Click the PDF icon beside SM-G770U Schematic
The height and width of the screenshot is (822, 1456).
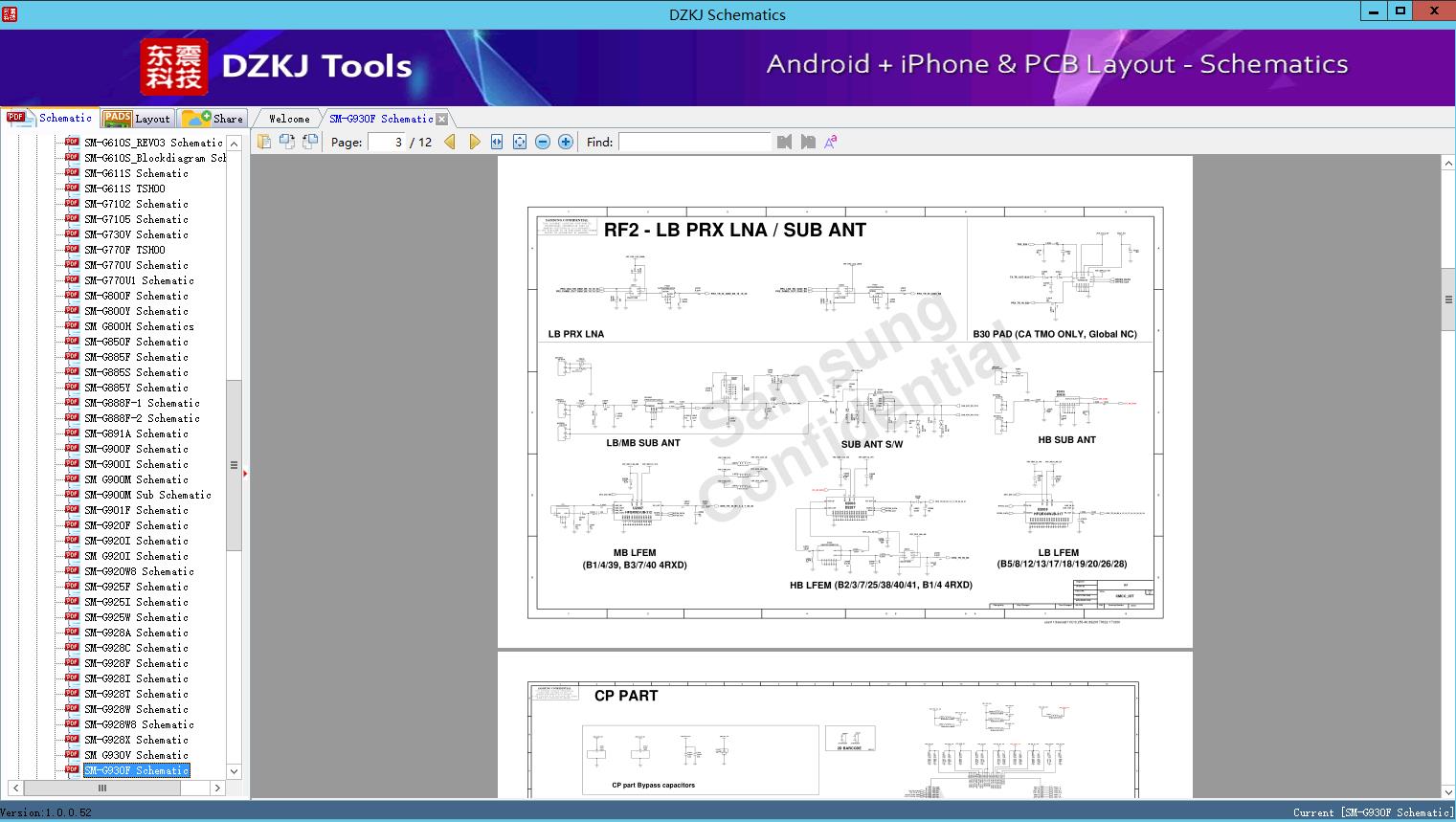click(72, 264)
